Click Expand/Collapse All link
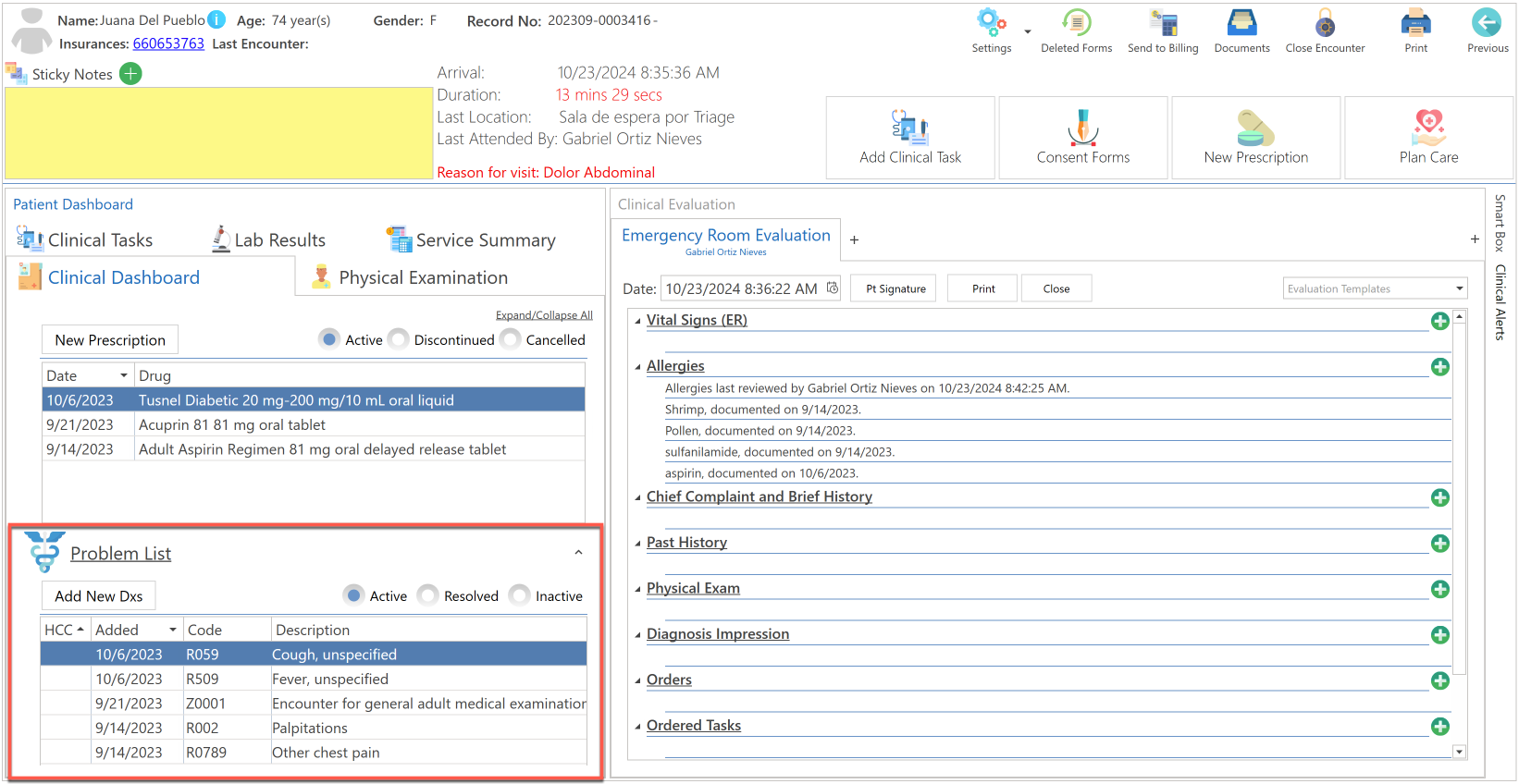1519x784 pixels. [x=544, y=315]
